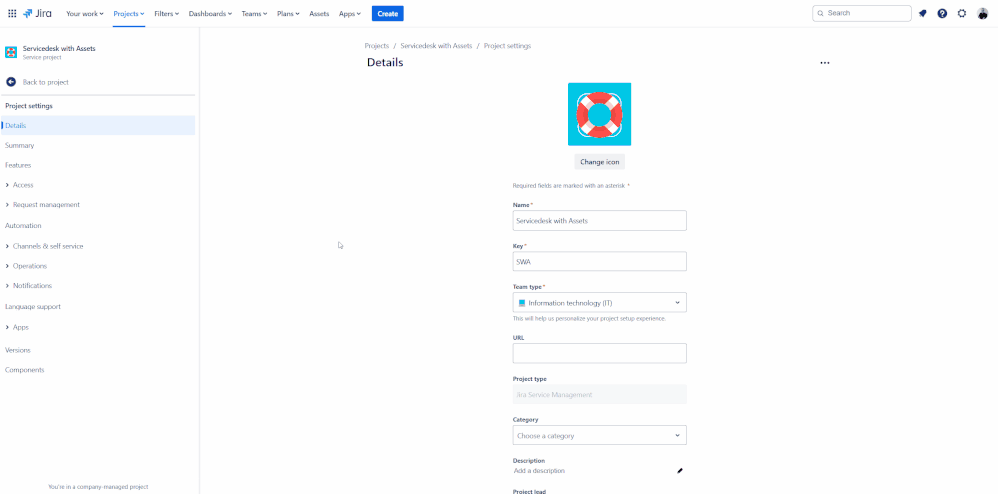Click the Name input field
The image size is (998, 494).
pyautogui.click(x=600, y=221)
